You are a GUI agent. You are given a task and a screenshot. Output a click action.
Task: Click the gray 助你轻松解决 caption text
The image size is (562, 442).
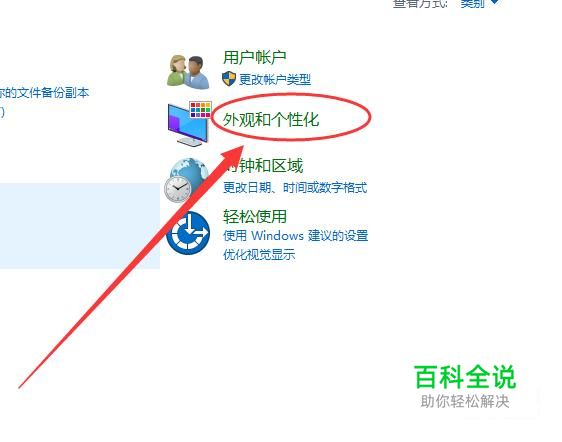pyautogui.click(x=465, y=401)
